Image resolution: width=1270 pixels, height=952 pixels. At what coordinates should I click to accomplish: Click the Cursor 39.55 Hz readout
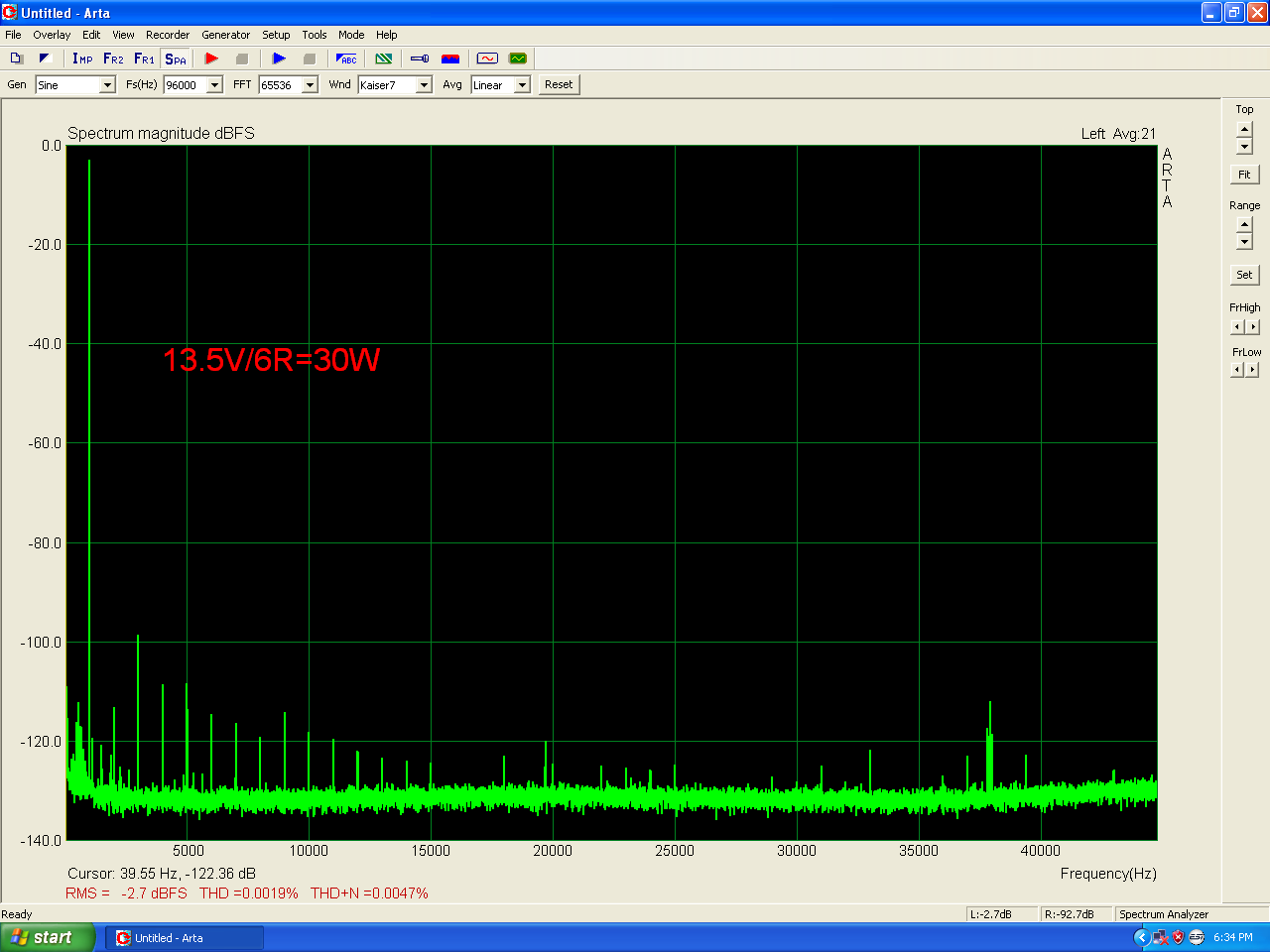click(x=162, y=874)
